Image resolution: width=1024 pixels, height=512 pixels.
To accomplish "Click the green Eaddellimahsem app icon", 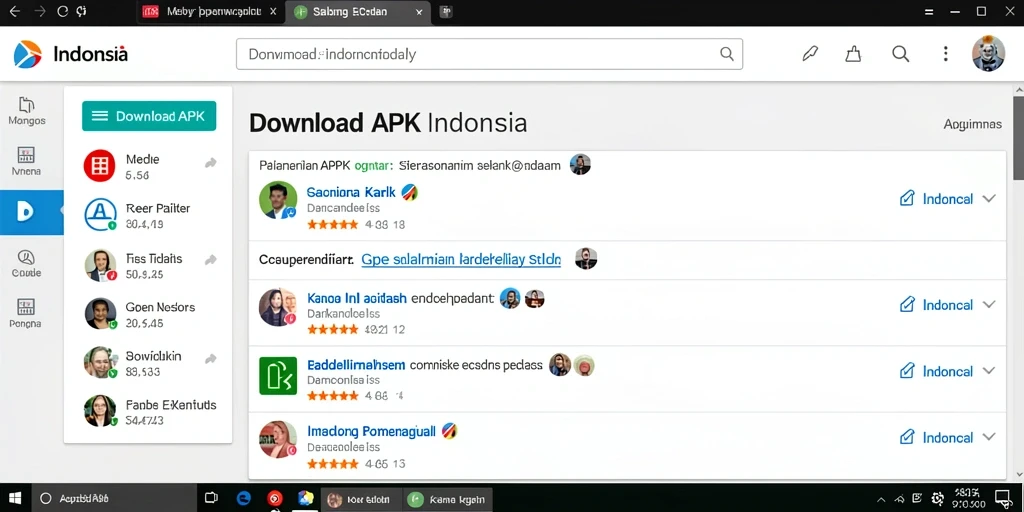I will pos(278,376).
